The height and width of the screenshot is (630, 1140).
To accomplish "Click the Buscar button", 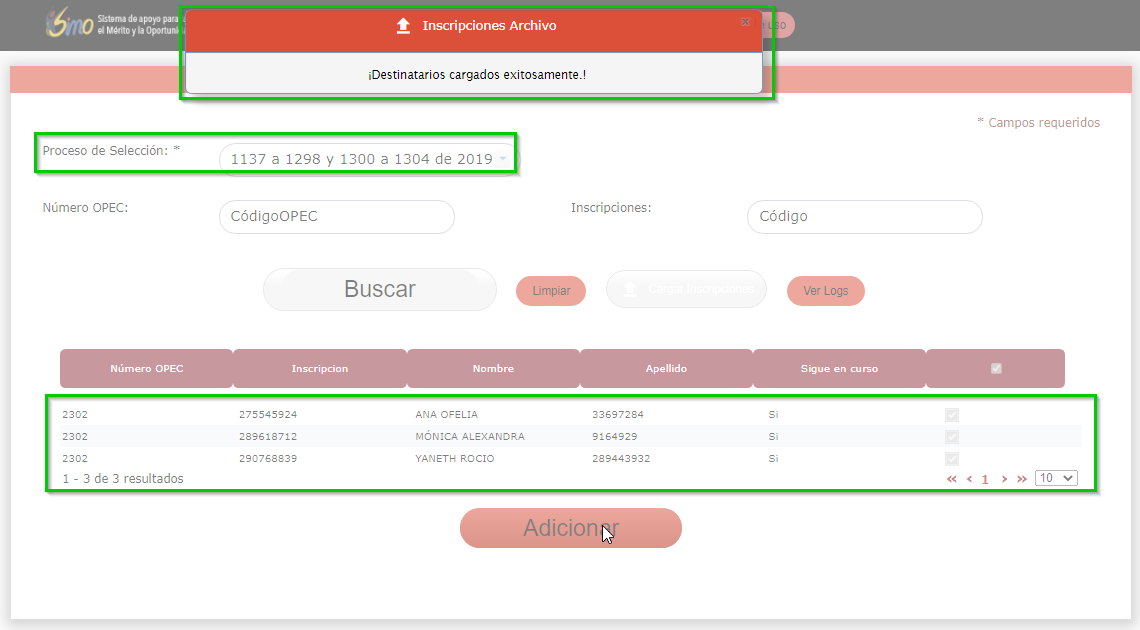I will click(380, 290).
